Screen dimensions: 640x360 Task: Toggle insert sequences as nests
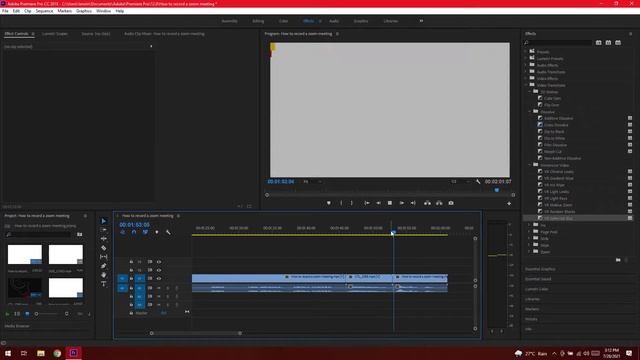click(x=122, y=232)
